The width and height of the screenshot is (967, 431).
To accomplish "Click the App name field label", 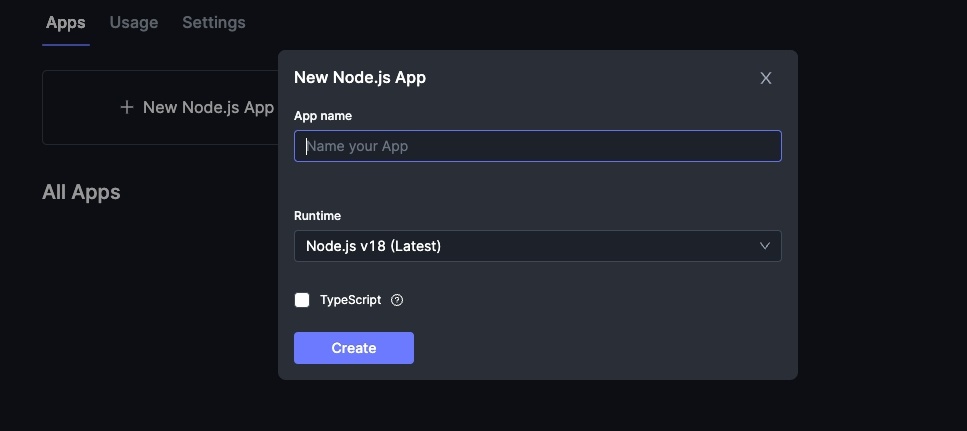I will click(323, 116).
